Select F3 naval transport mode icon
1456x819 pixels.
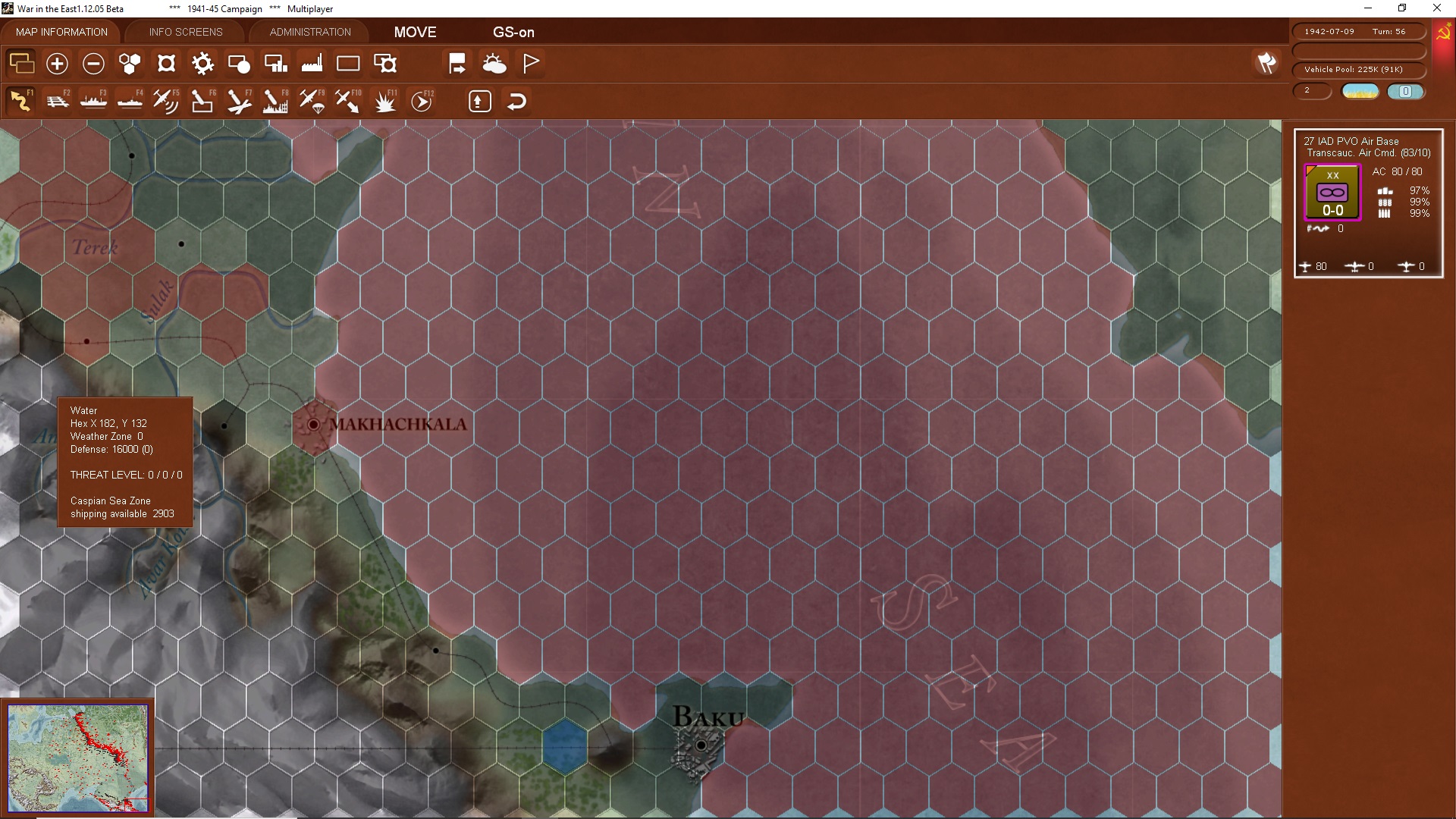(x=94, y=101)
